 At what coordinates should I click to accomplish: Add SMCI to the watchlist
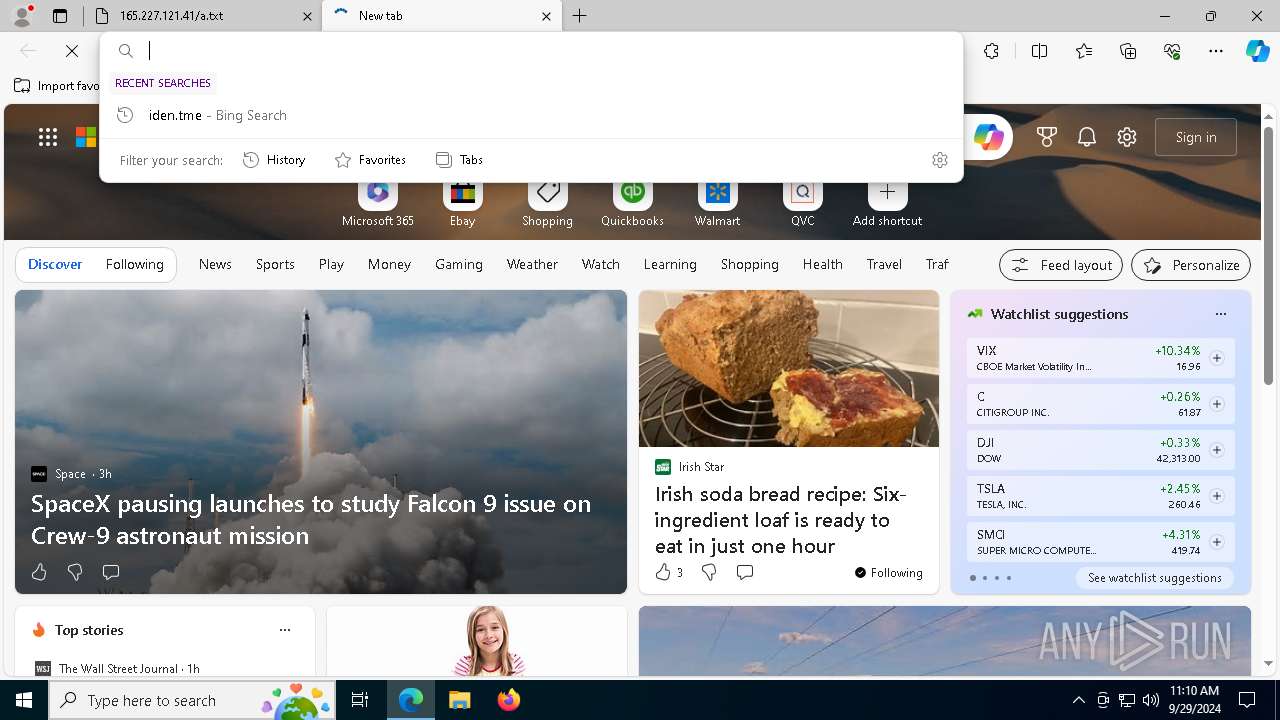pos(1217,542)
